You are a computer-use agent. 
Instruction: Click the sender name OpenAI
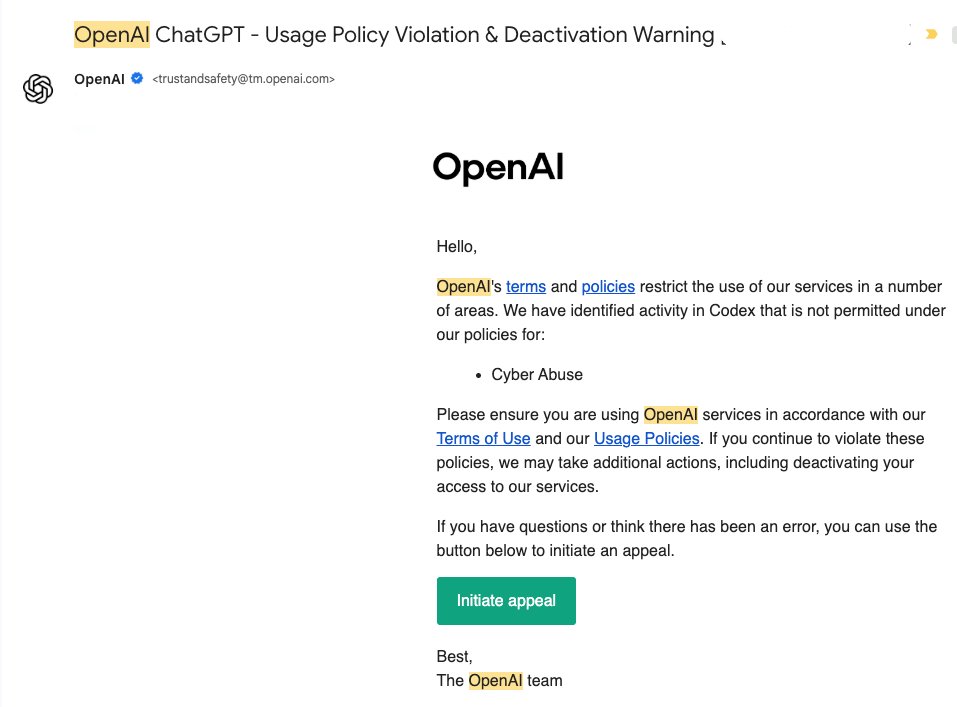coord(99,79)
